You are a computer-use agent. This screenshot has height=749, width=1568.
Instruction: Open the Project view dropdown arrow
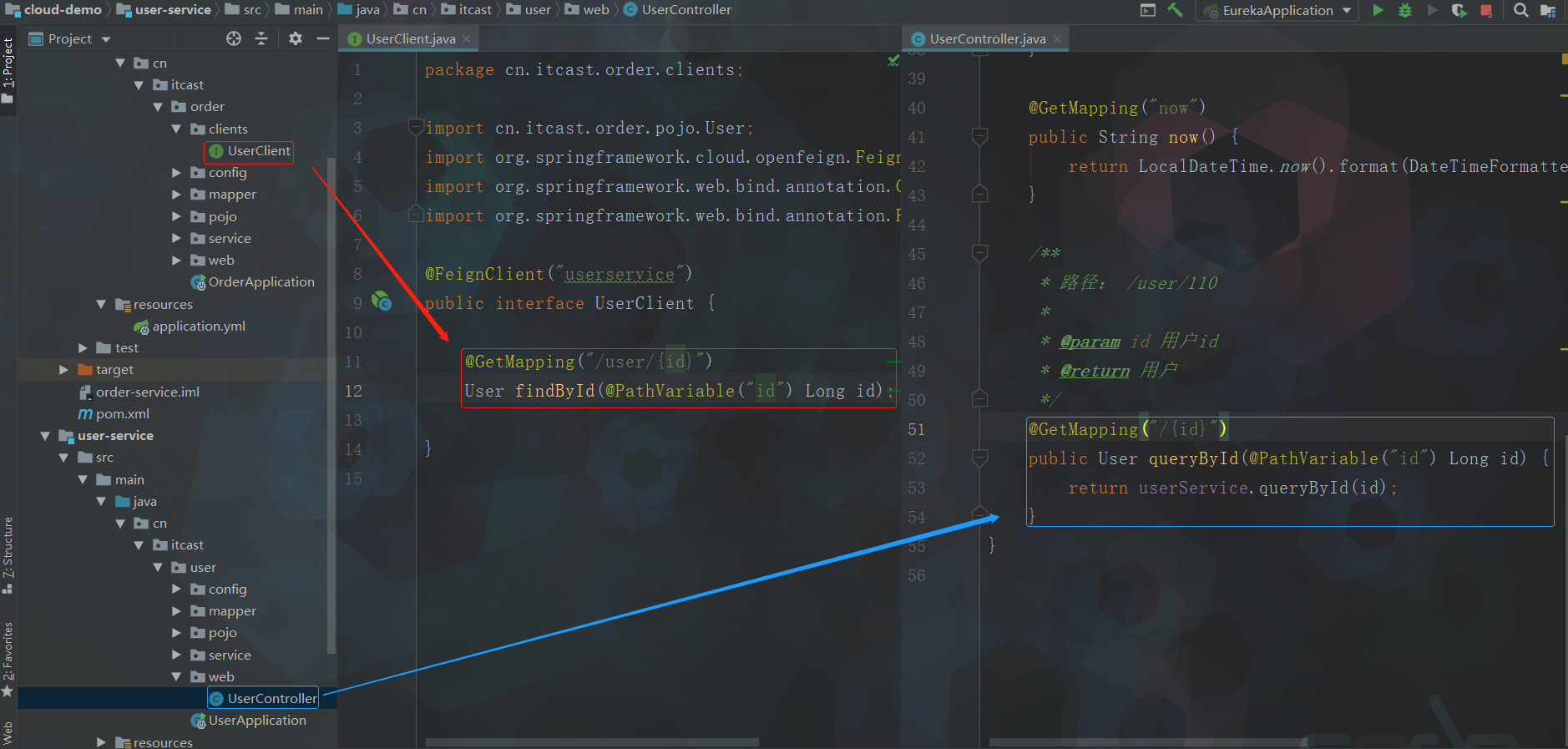click(x=106, y=39)
